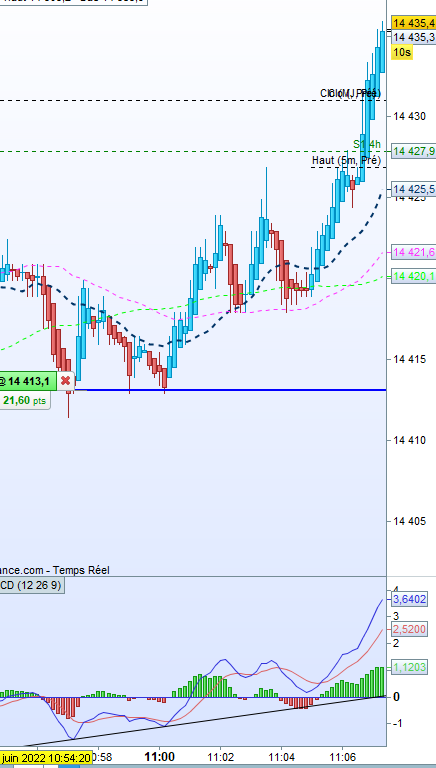Select the MACD value label 3,6402
This screenshot has width=436, height=768.
(x=410, y=599)
